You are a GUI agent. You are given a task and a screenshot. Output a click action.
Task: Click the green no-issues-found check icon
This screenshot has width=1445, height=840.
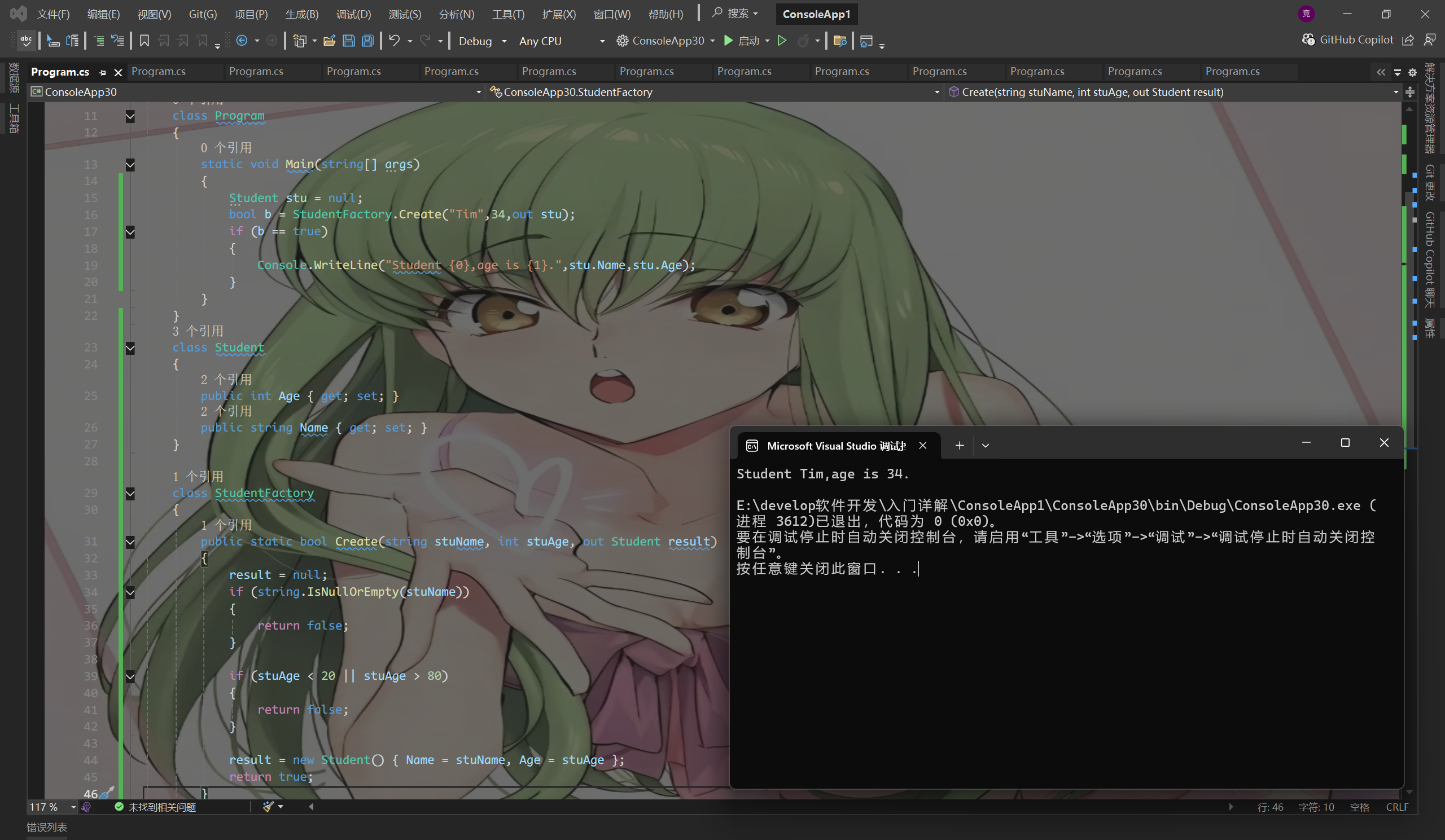[x=119, y=807]
